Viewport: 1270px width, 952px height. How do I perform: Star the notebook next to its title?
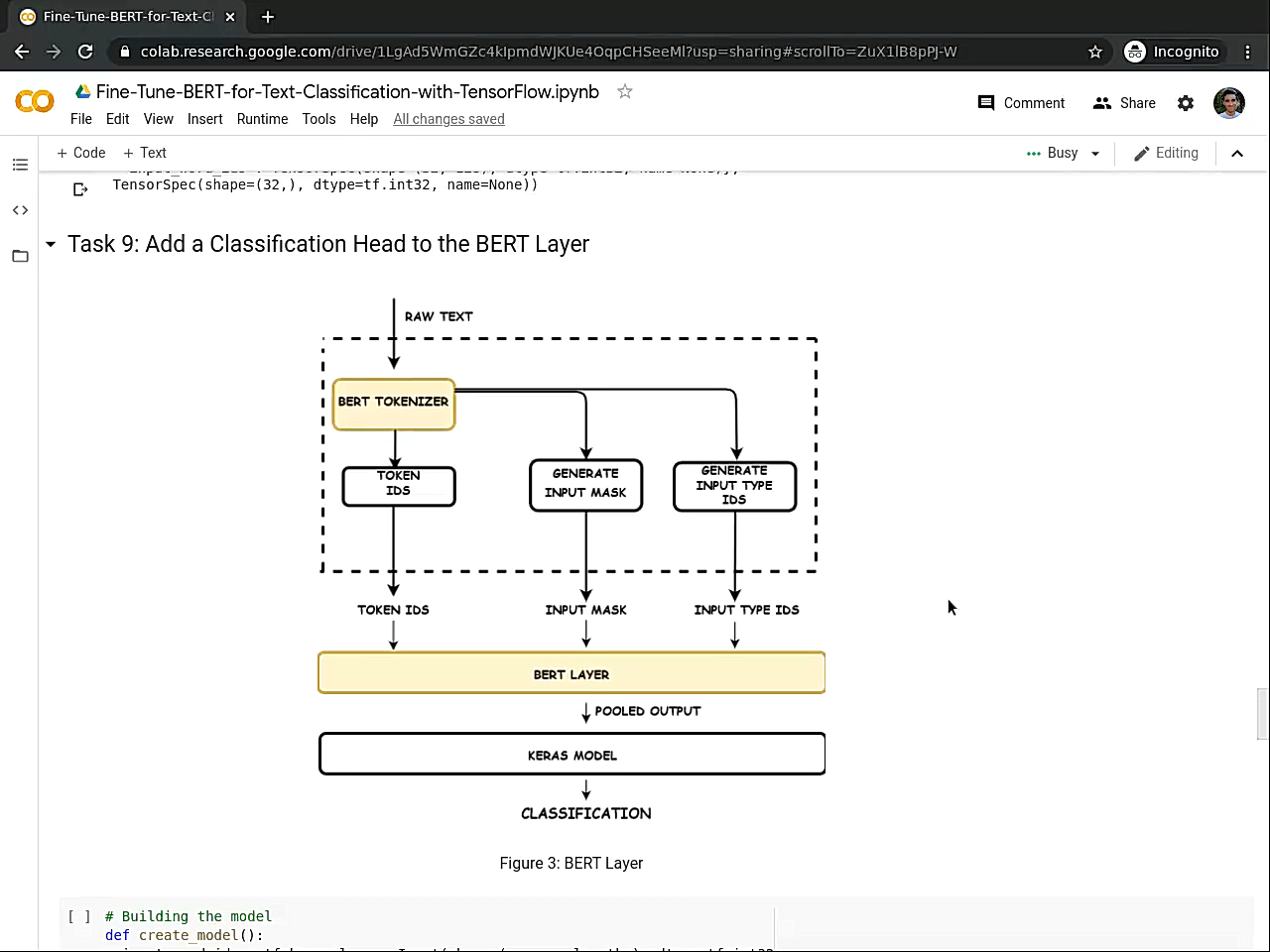[625, 91]
